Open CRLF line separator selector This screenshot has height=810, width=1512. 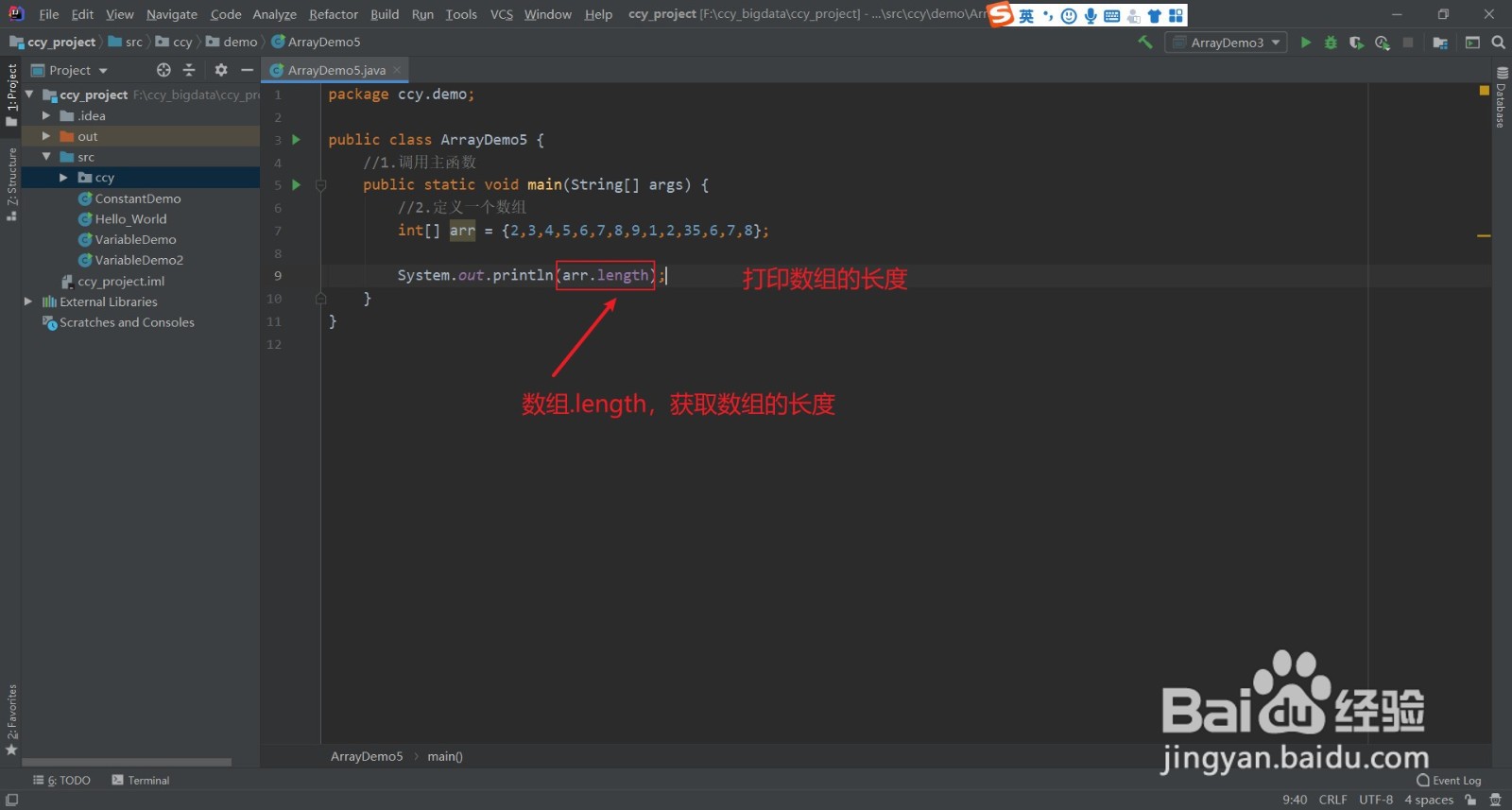pos(1332,800)
